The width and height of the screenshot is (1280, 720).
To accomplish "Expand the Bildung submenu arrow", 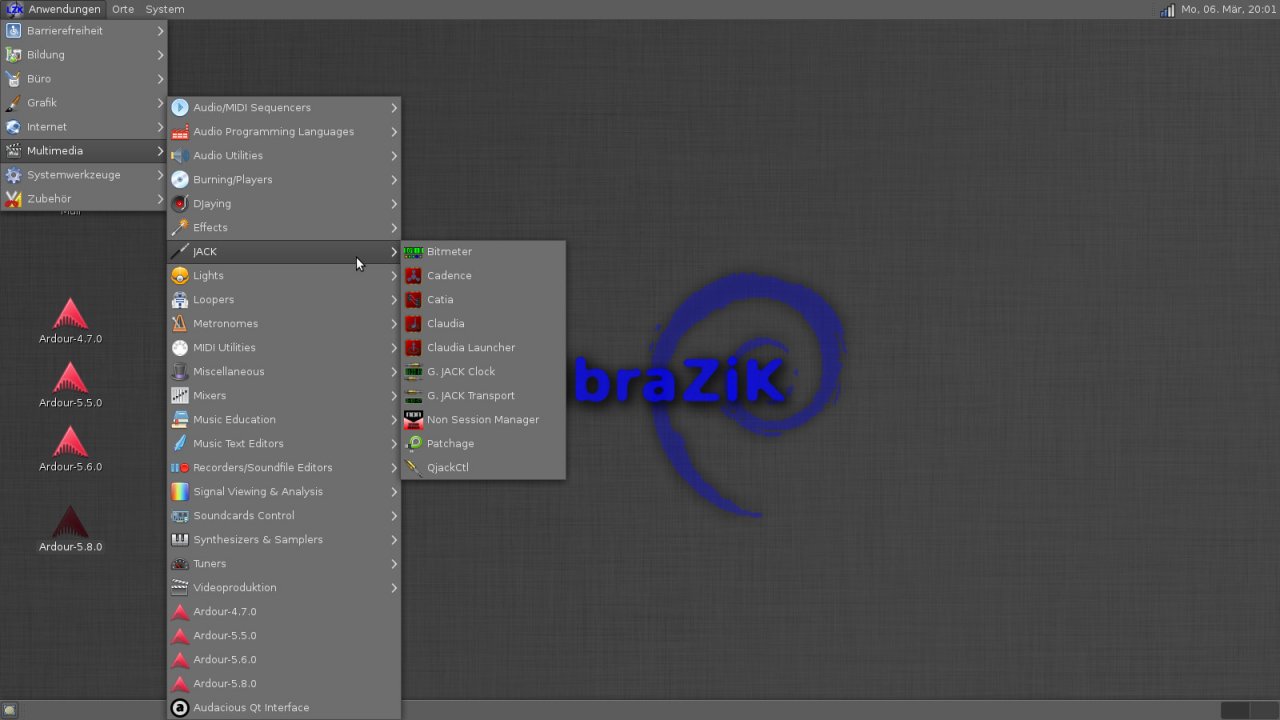I will click(x=160, y=55).
